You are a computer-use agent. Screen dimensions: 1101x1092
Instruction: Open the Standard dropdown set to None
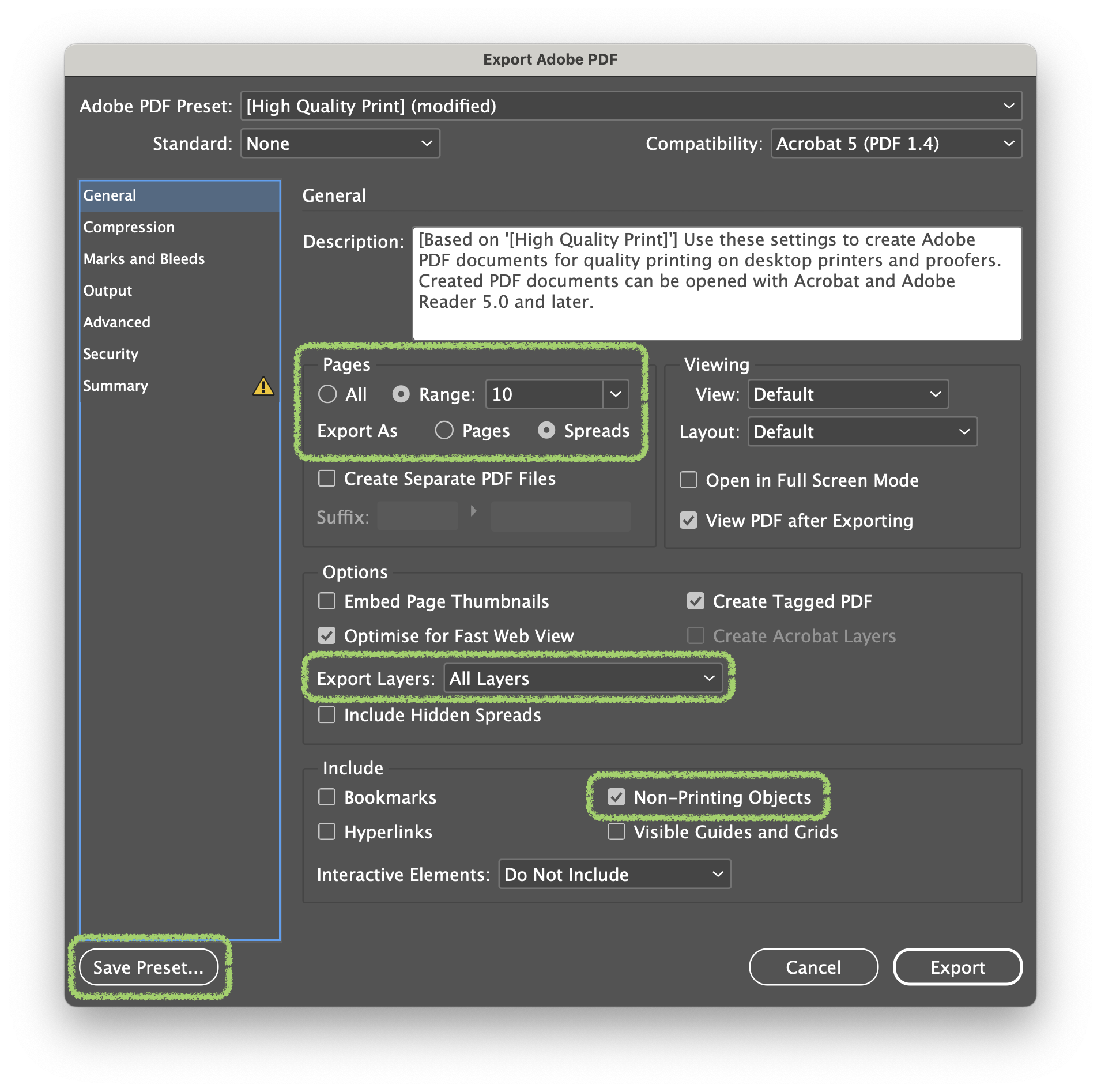[340, 144]
